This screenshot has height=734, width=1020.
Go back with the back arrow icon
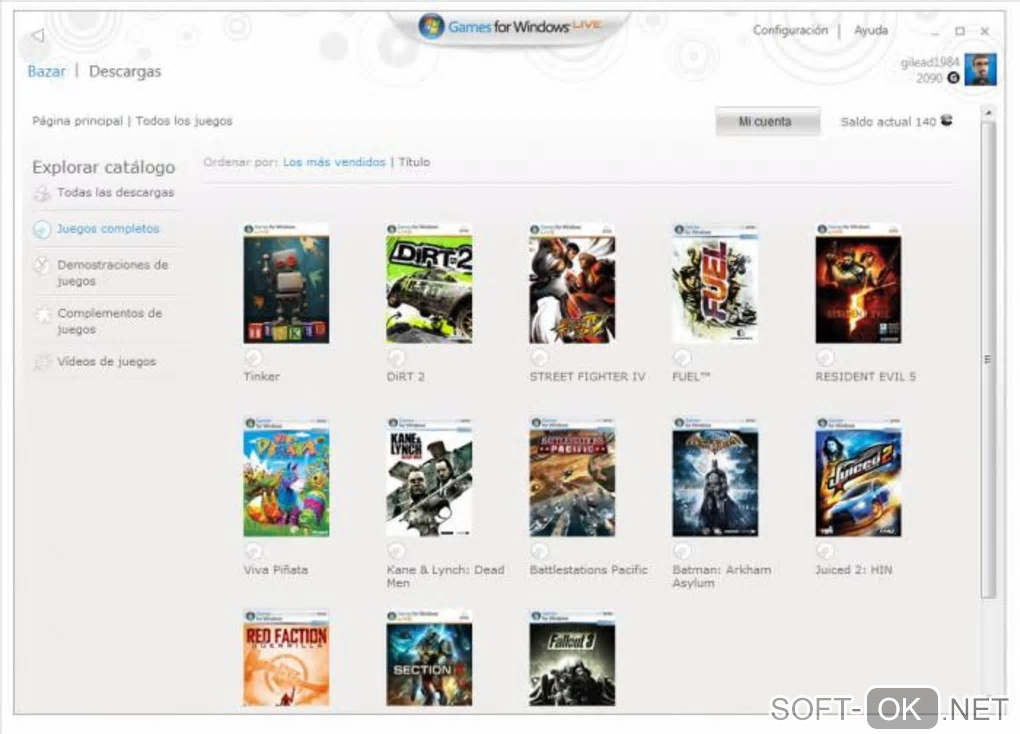coord(38,35)
